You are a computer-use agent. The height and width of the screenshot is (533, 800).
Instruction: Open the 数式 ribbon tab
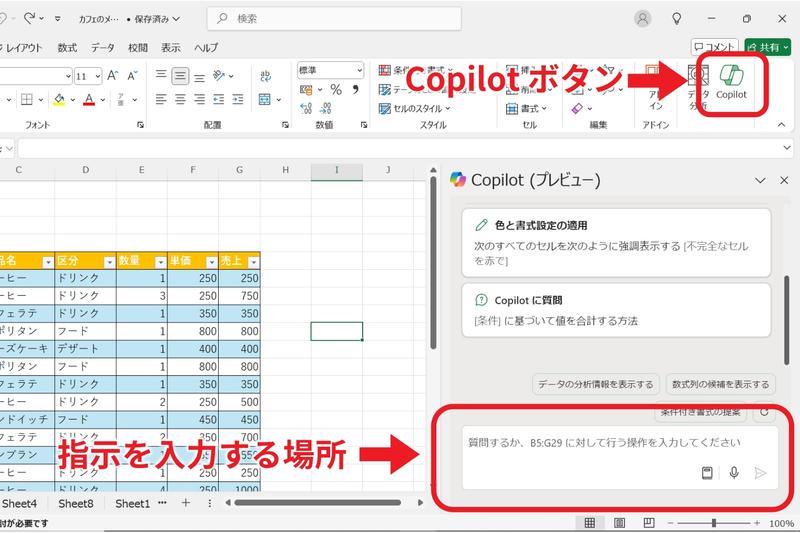pos(67,47)
